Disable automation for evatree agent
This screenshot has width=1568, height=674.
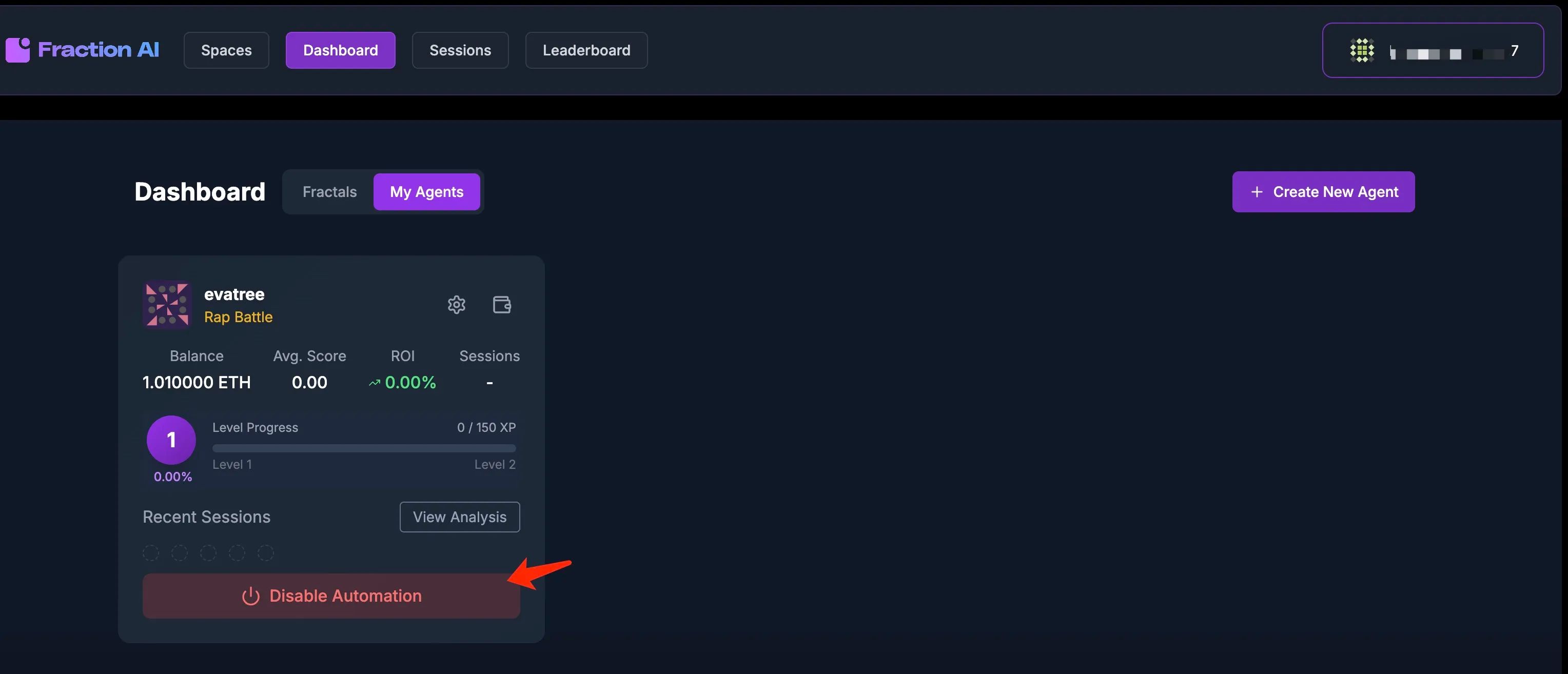click(331, 596)
